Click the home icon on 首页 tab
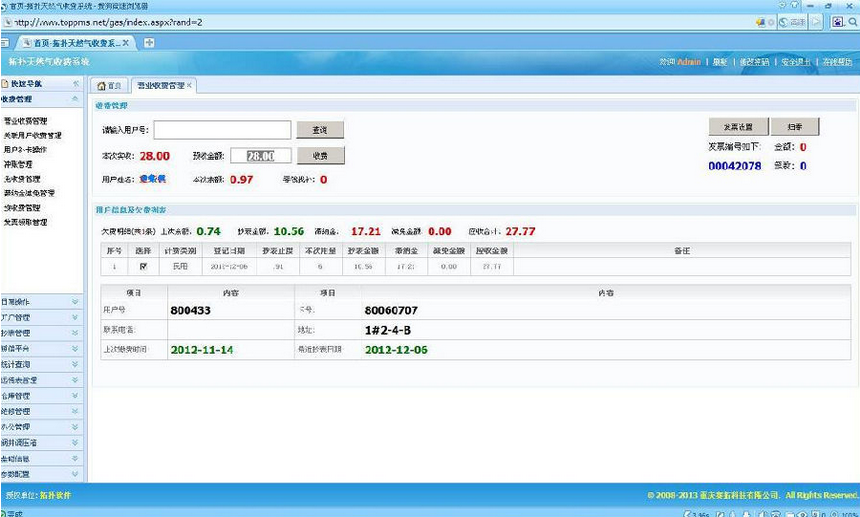Screen dimensions: 860x517 101,86
